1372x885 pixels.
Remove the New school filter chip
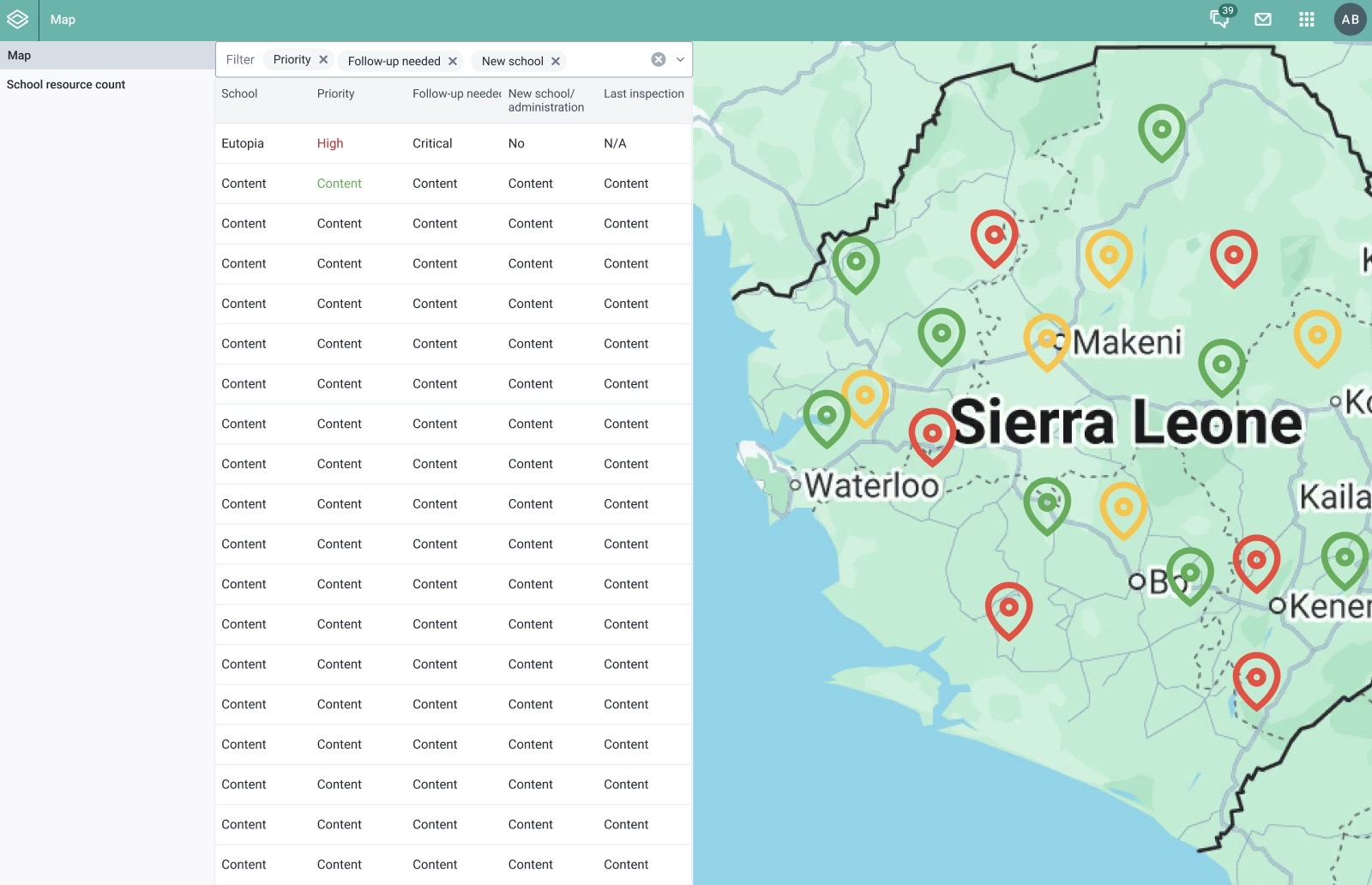tap(557, 61)
